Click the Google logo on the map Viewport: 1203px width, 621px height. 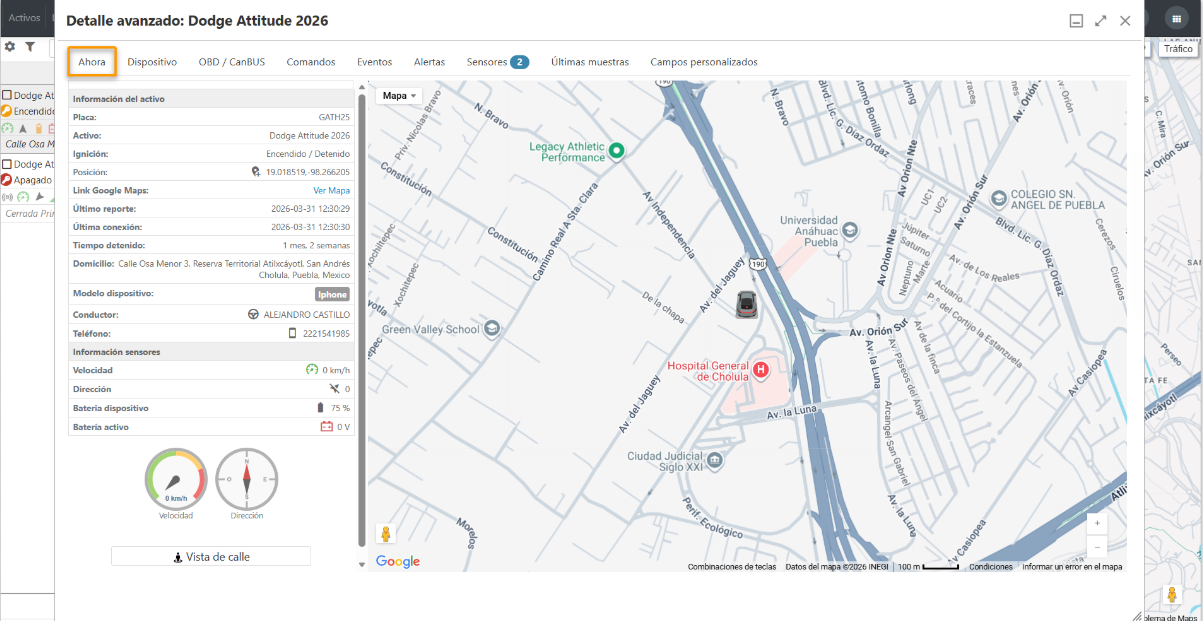click(x=398, y=562)
